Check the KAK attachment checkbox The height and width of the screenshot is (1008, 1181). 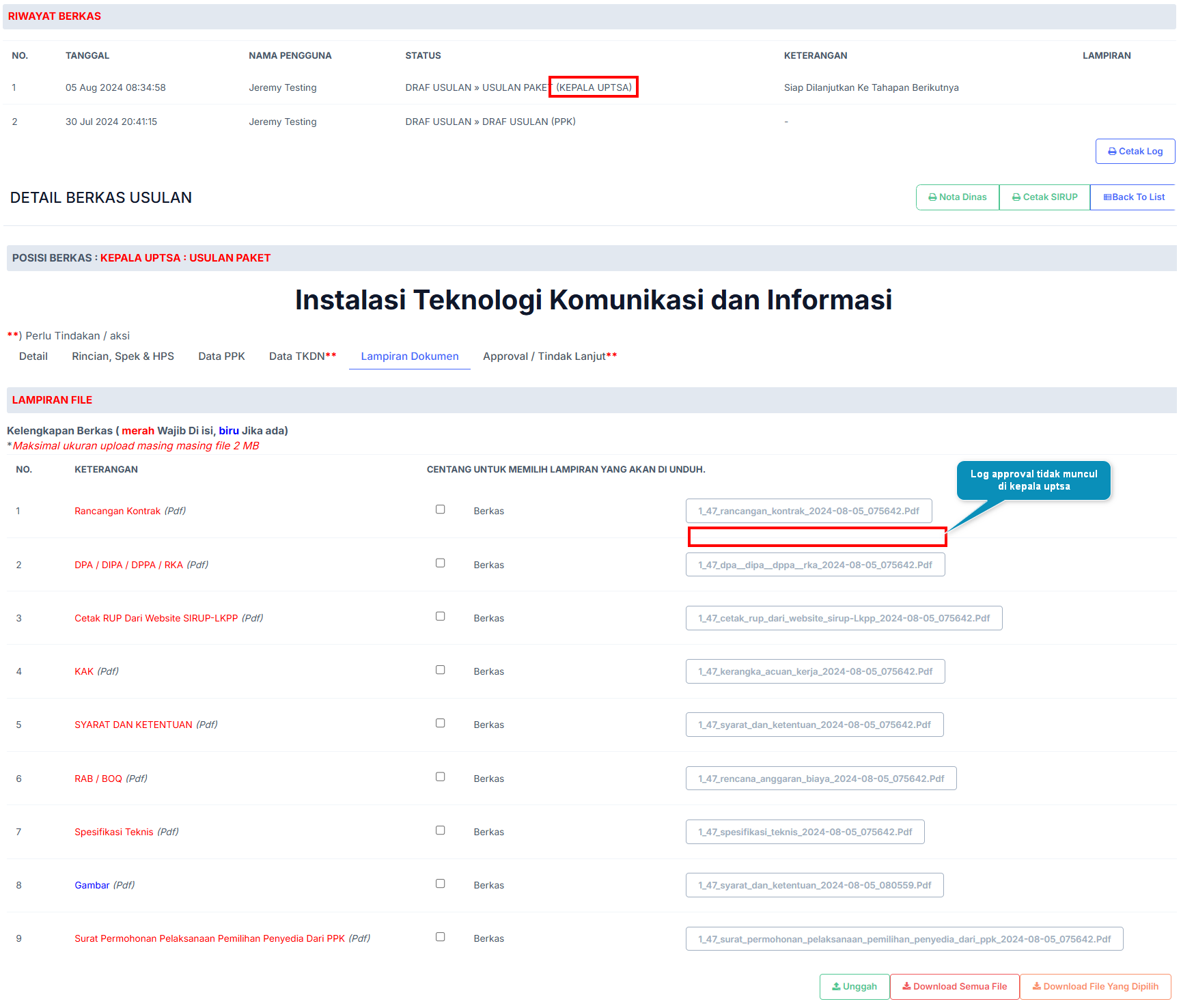[441, 670]
